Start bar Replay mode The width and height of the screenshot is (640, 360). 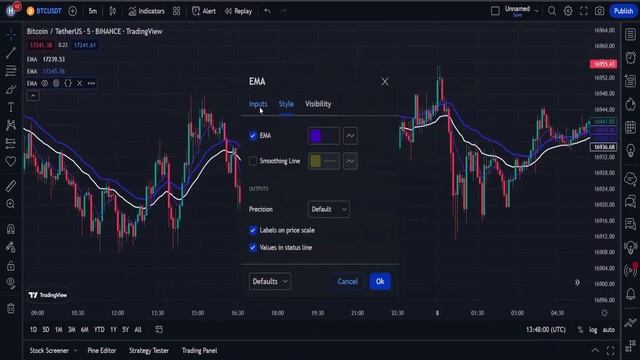238,11
